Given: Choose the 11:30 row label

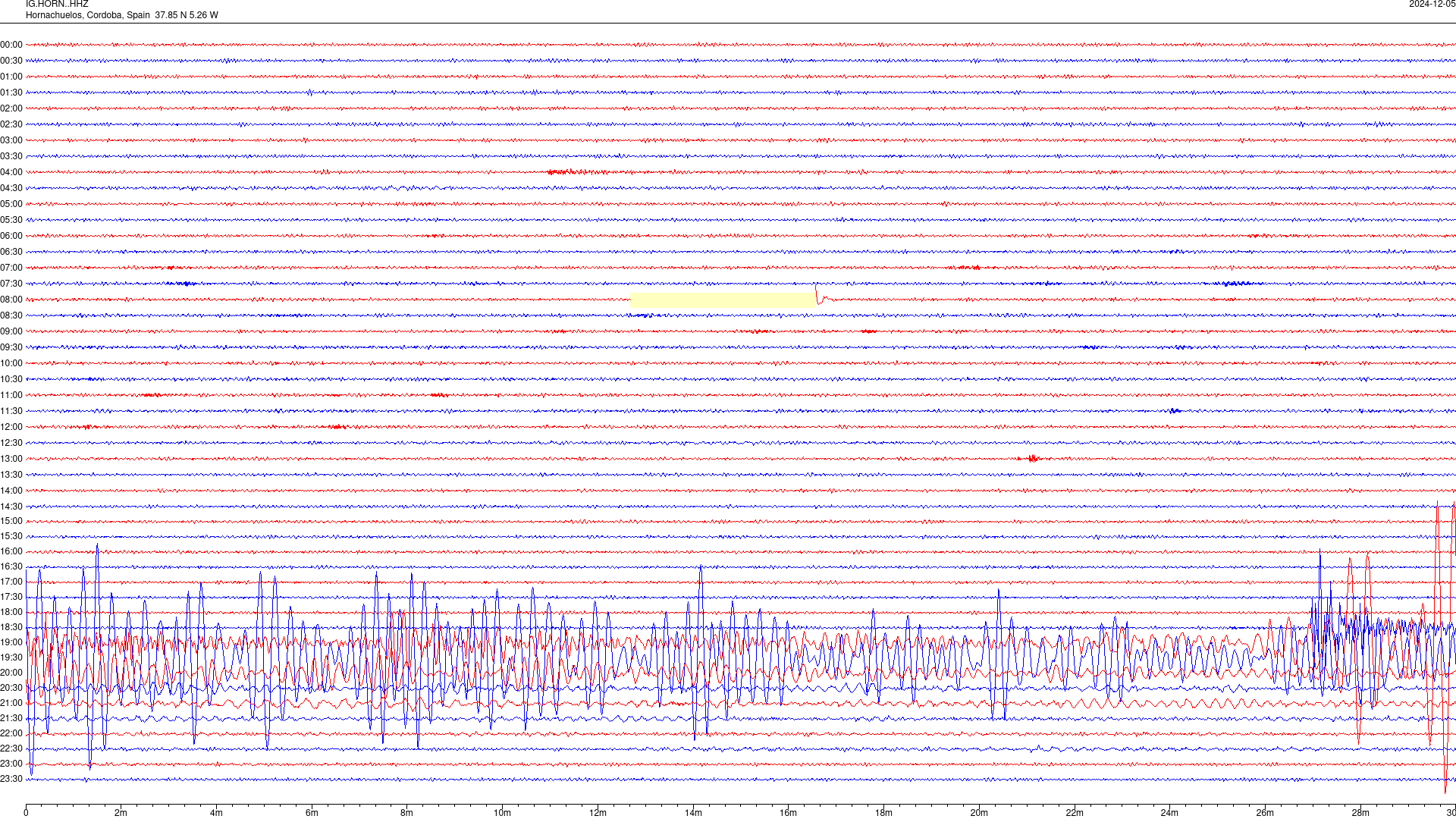Looking at the screenshot, I should (x=11, y=411).
